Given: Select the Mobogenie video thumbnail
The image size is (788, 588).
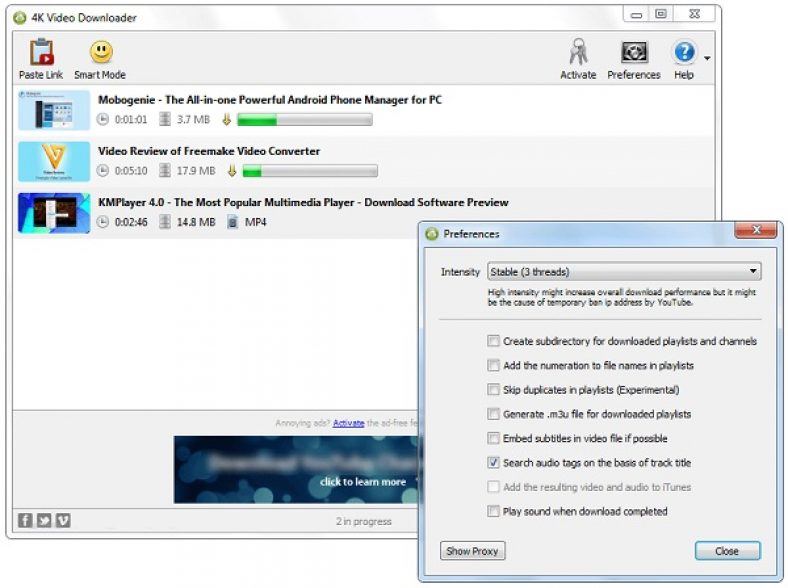Looking at the screenshot, I should (x=54, y=110).
